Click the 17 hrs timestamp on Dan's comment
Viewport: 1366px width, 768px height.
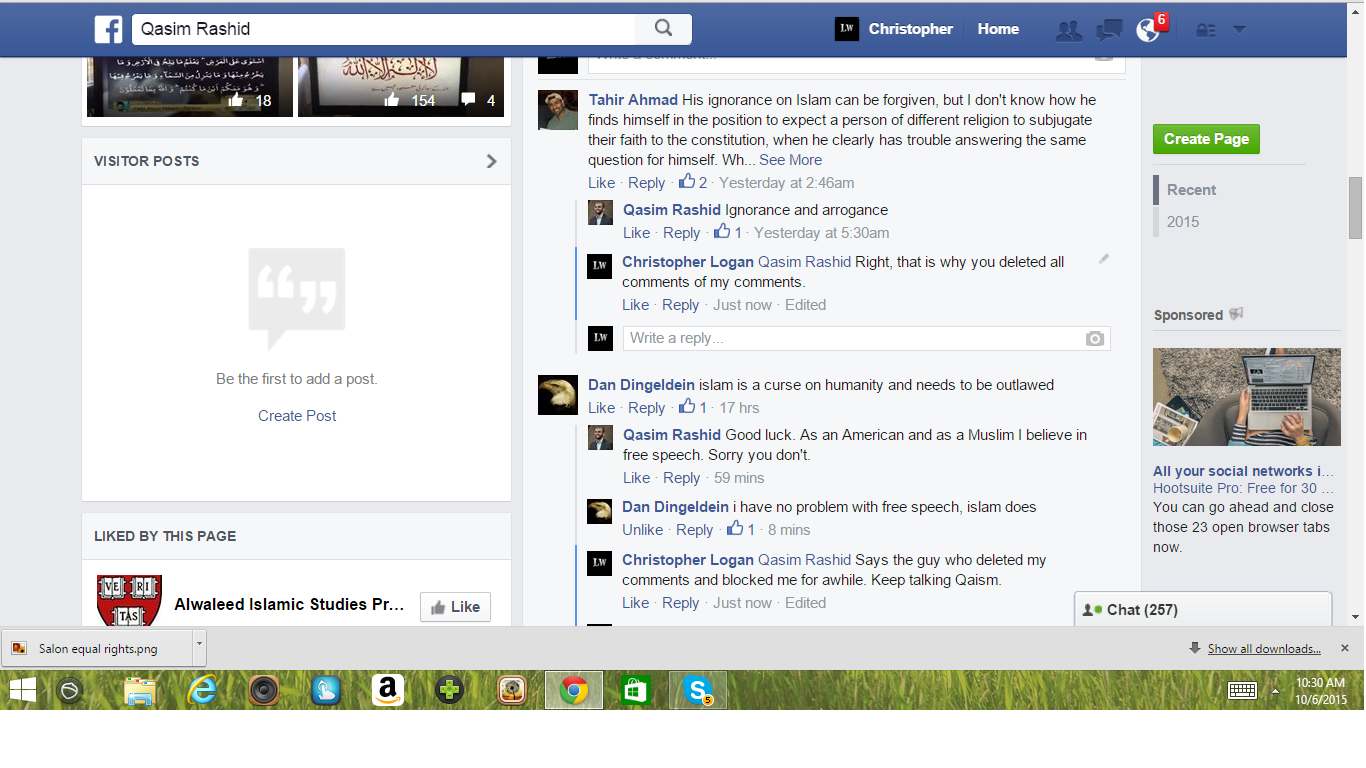coord(739,408)
